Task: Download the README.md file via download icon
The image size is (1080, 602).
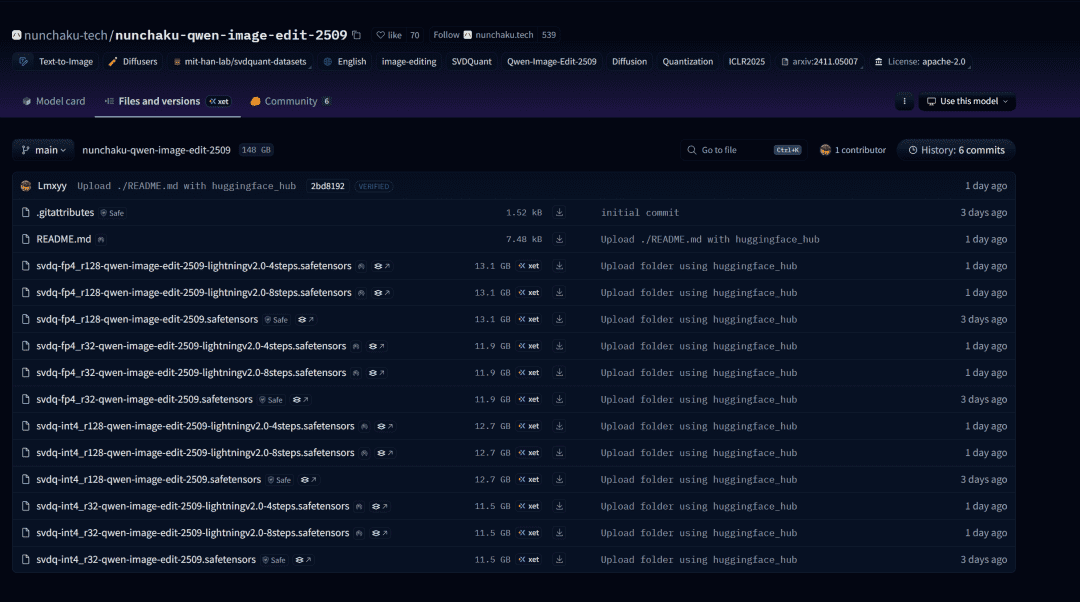Action: pos(559,240)
